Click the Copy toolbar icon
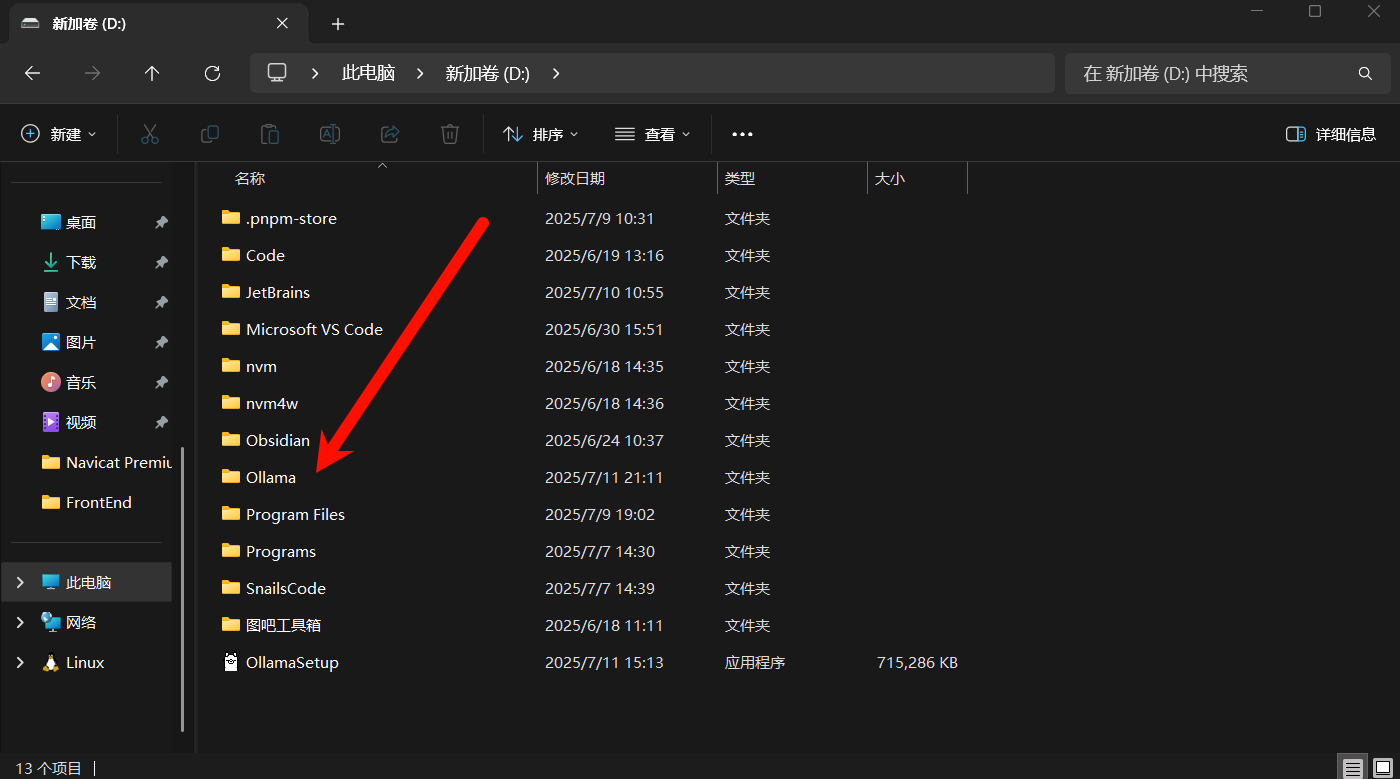1400x779 pixels. 210,134
